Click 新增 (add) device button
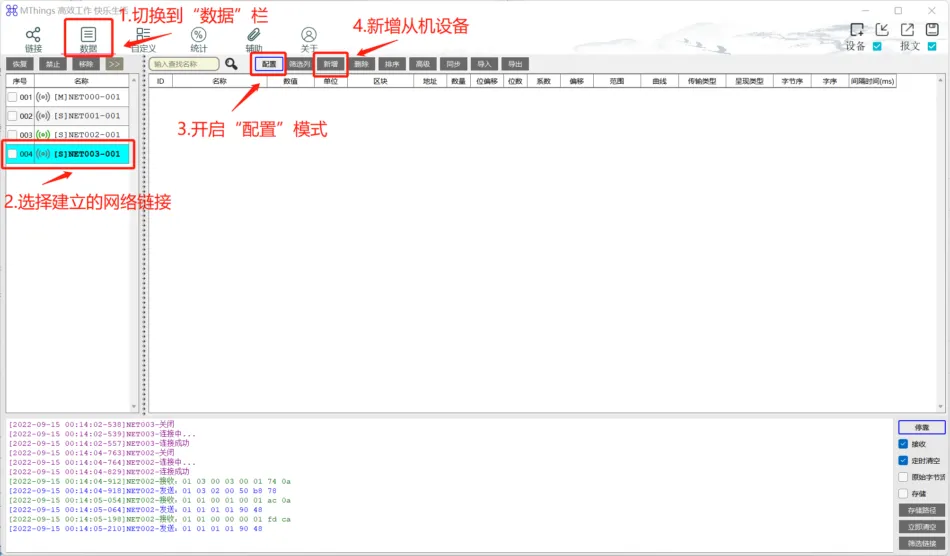 pyautogui.click(x=331, y=64)
